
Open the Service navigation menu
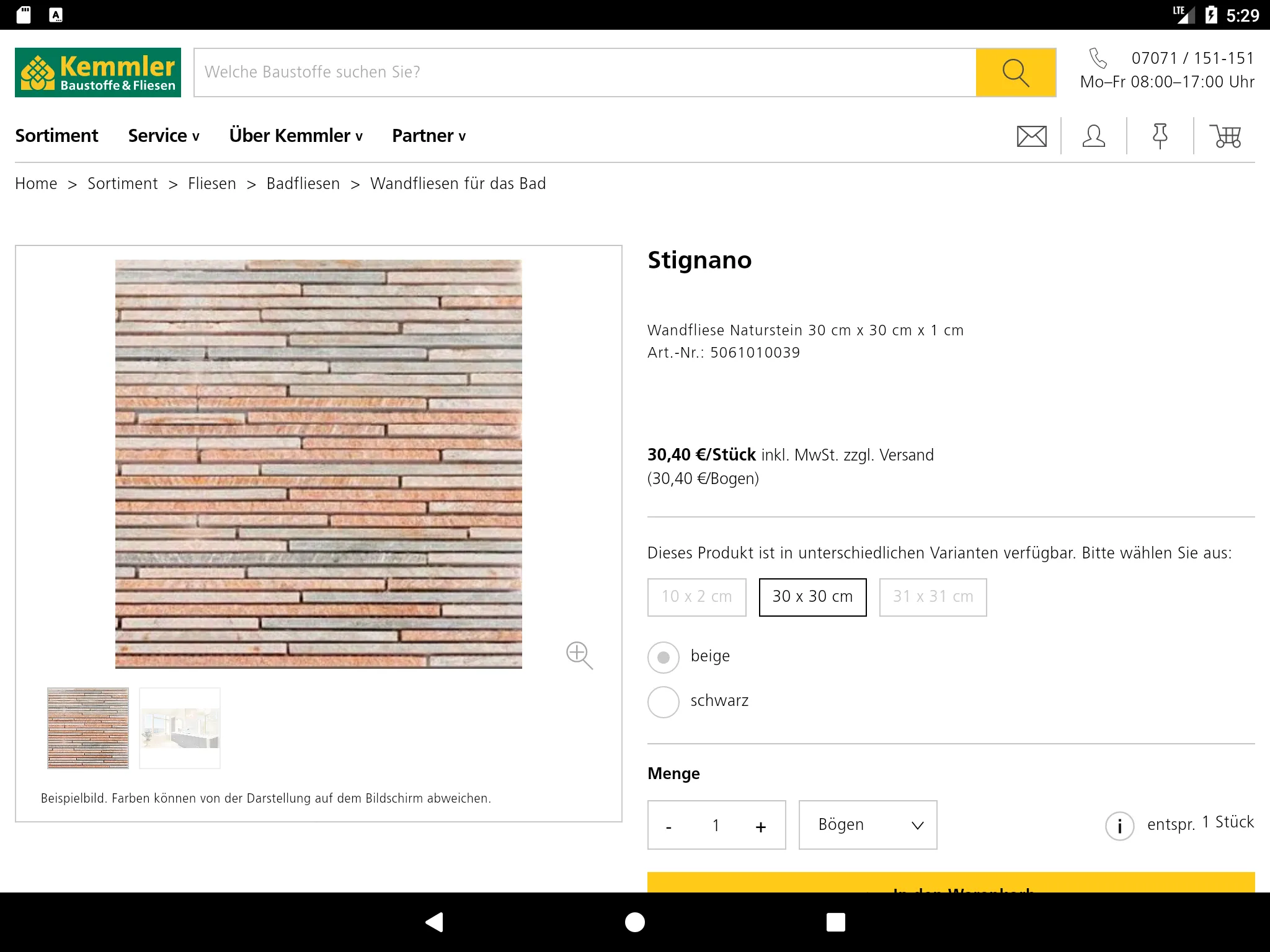164,135
